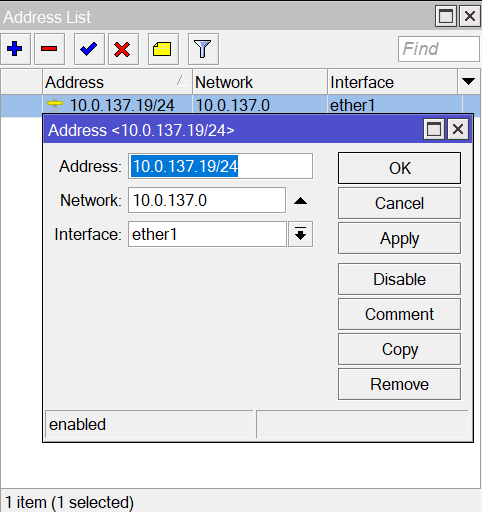Image resolution: width=482 pixels, height=512 pixels.
Task: Collapse the Network field with up arrow
Action: pos(300,201)
